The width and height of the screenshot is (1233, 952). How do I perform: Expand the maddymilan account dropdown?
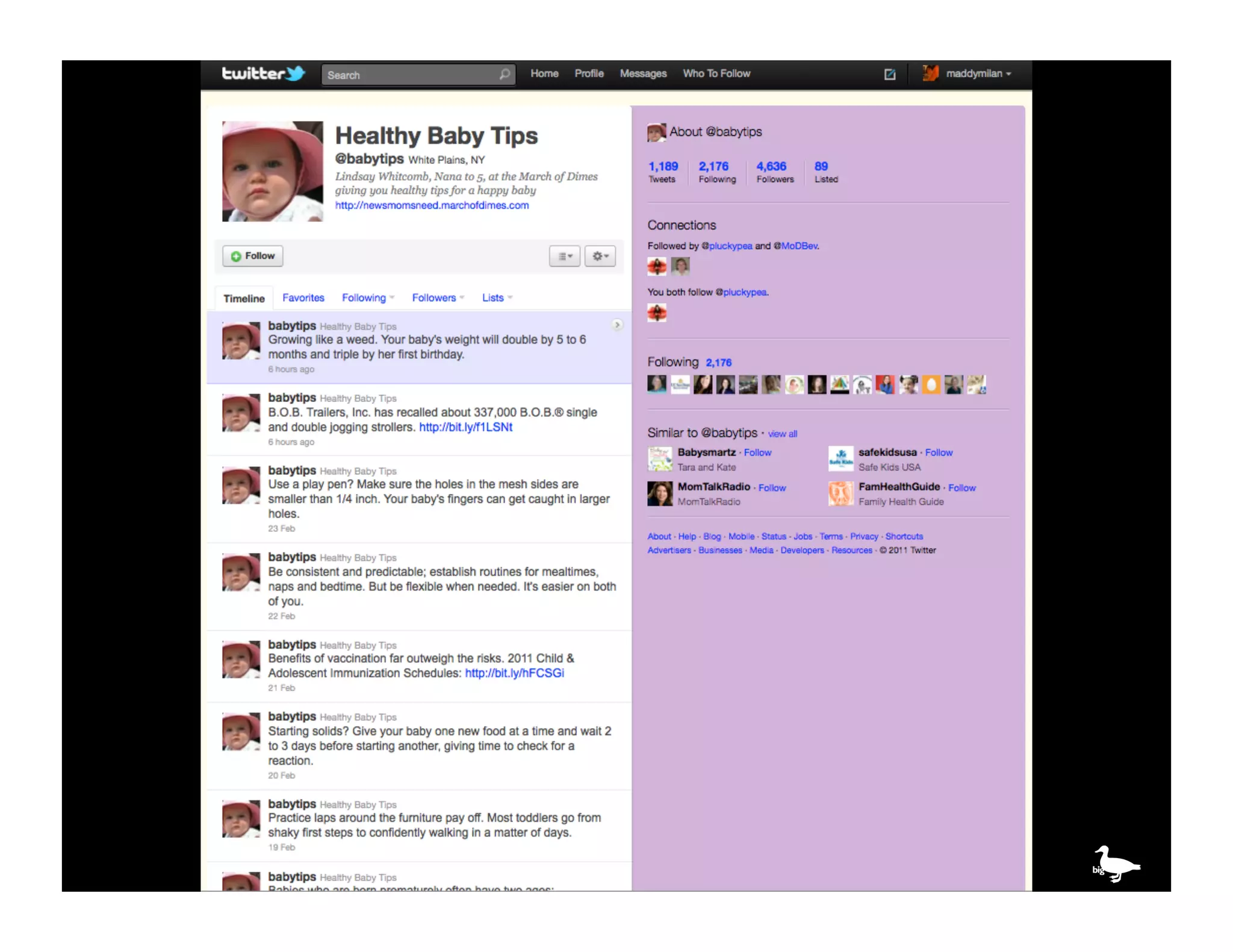coord(1008,74)
